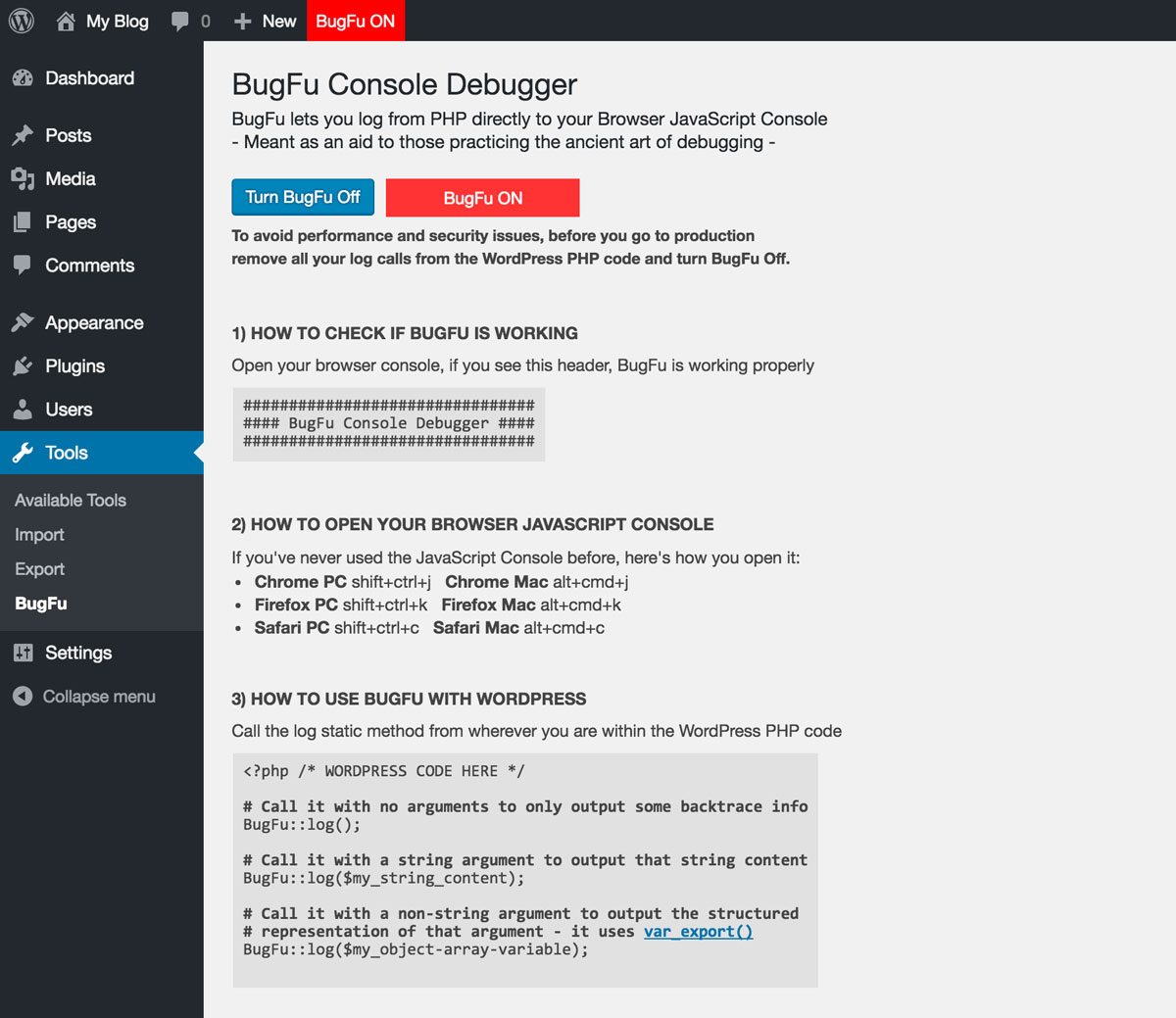Click the plus icon beside New
Viewport: 1176px width, 1018px height.
click(x=242, y=22)
